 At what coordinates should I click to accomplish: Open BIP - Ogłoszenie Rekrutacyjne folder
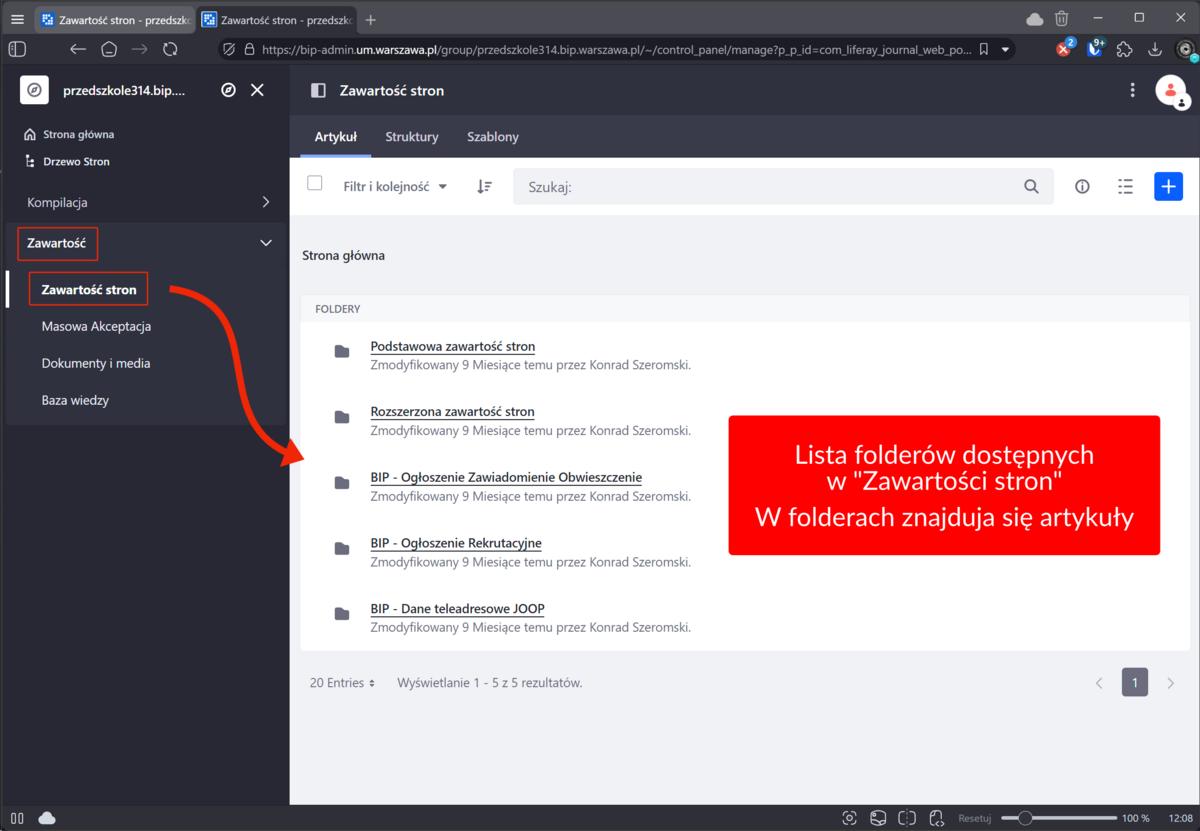[x=455, y=543]
